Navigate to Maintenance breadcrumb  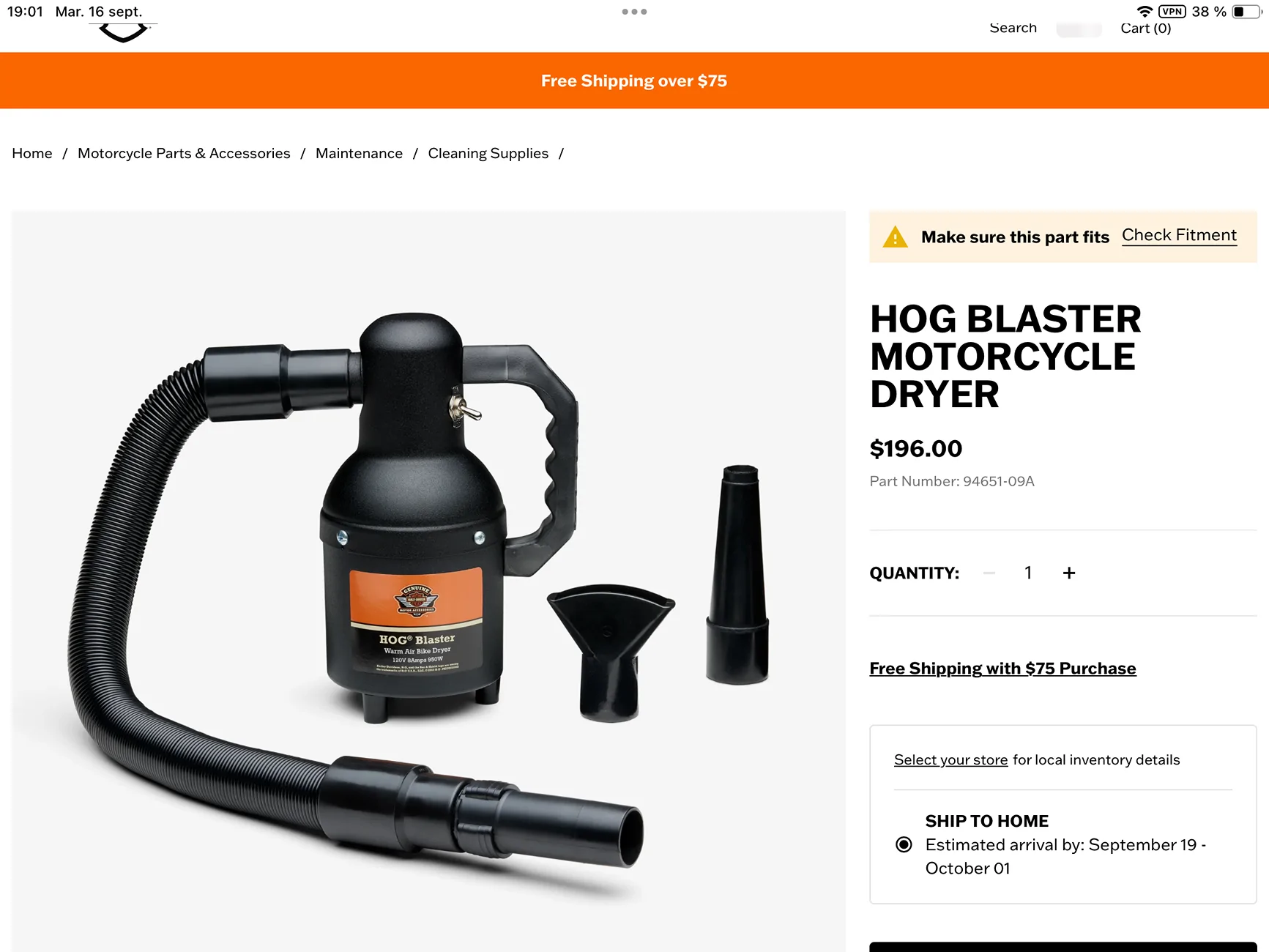(359, 153)
